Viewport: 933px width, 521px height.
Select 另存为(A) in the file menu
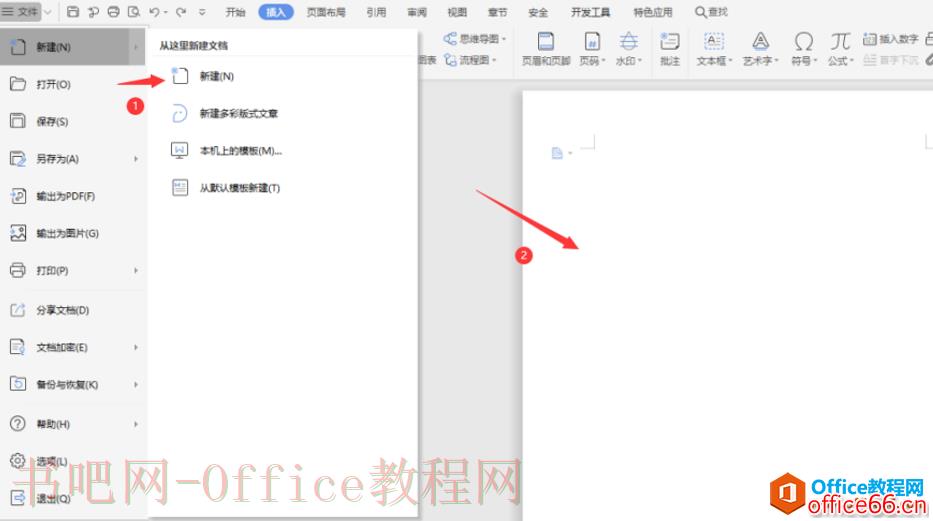73,159
